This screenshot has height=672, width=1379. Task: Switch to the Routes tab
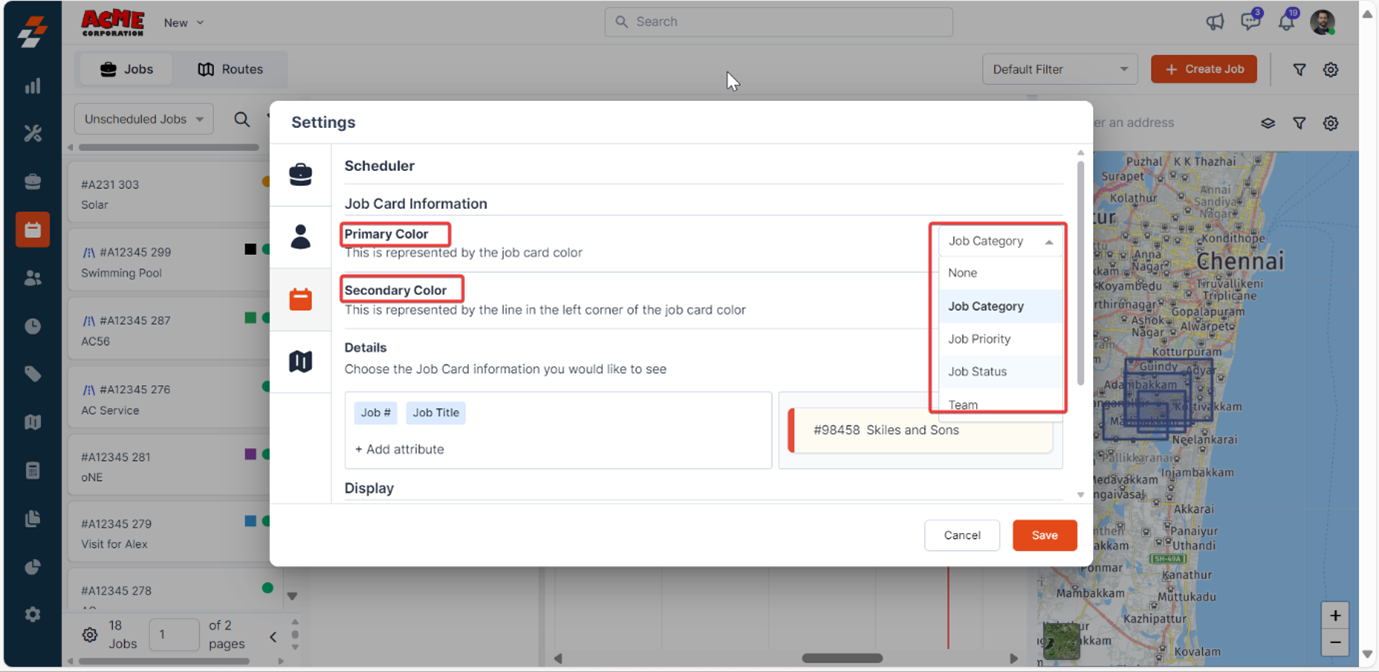pyautogui.click(x=230, y=69)
